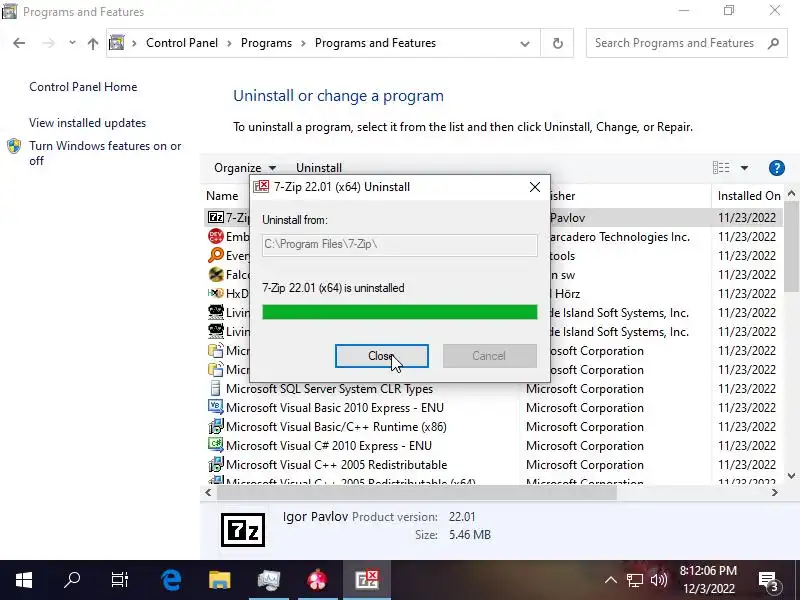The height and width of the screenshot is (600, 800).
Task: Click the horizontal scrollbar left arrow
Action: [x=208, y=493]
